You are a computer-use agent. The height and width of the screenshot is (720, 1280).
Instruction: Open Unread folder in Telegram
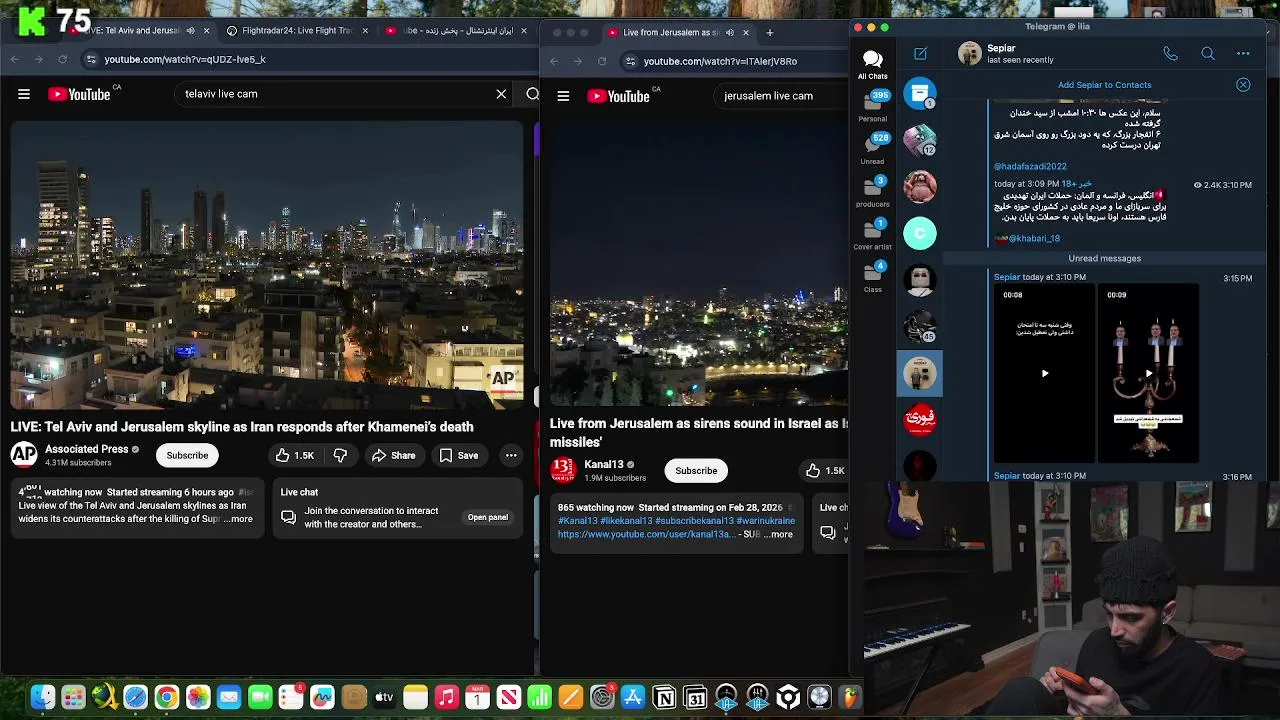[x=872, y=149]
